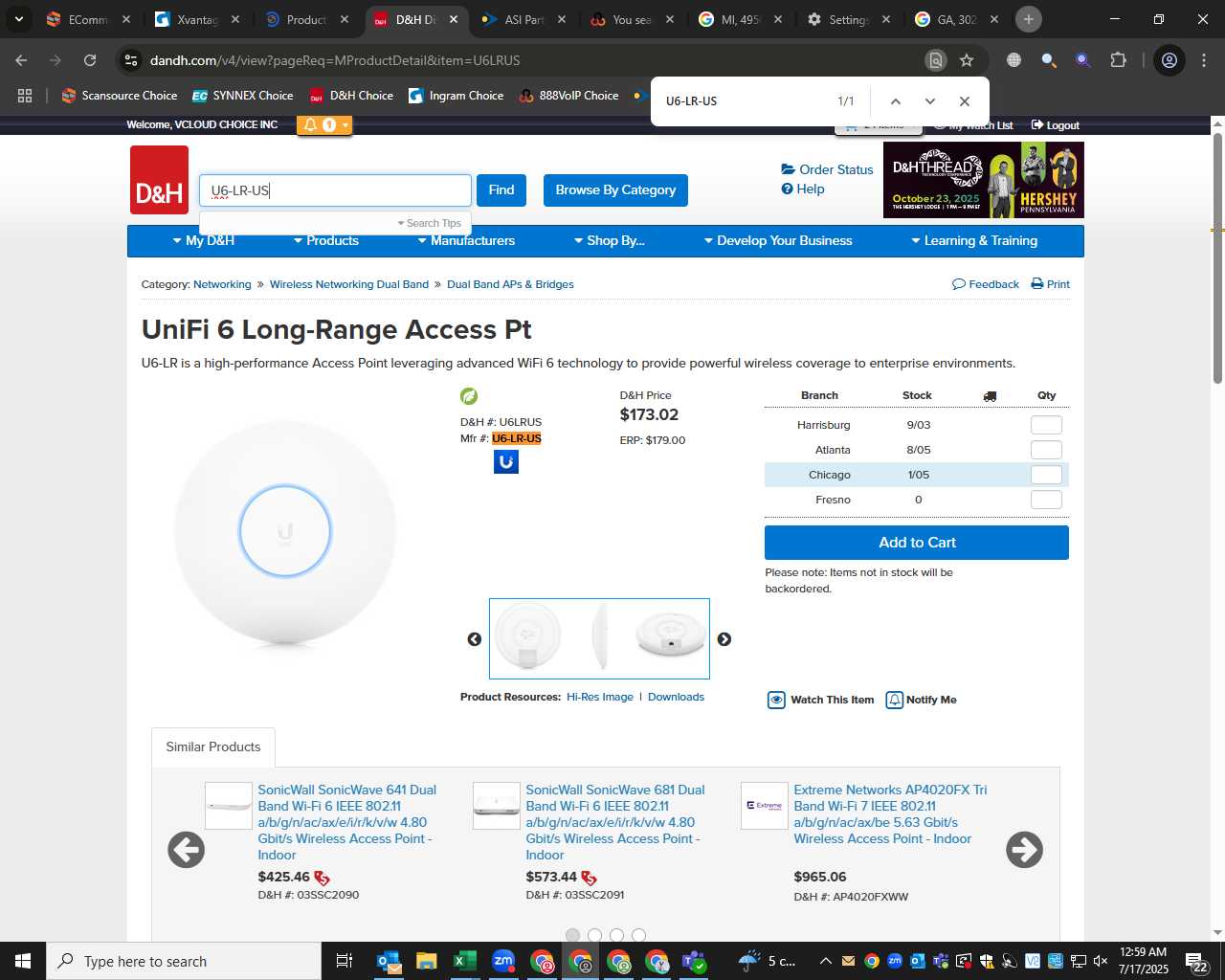
Task: Go to next similar products
Action: [1024, 850]
